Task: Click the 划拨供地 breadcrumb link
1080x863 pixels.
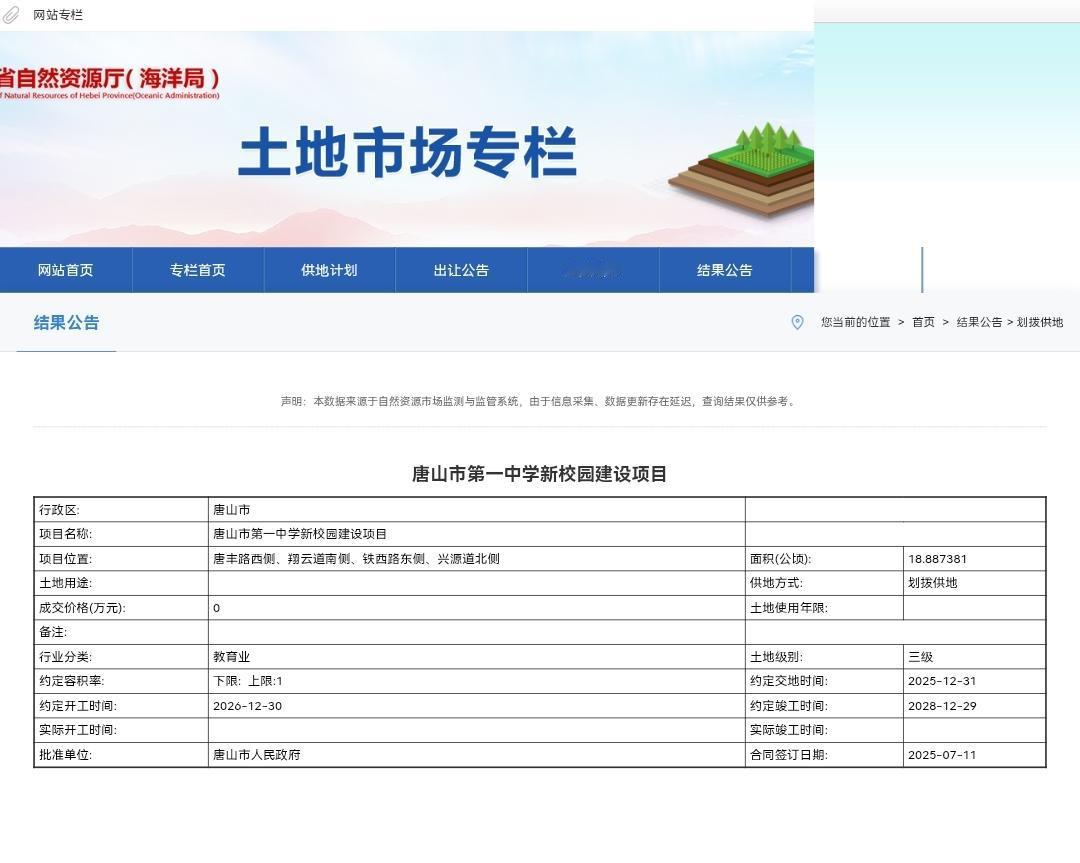Action: (1039, 322)
